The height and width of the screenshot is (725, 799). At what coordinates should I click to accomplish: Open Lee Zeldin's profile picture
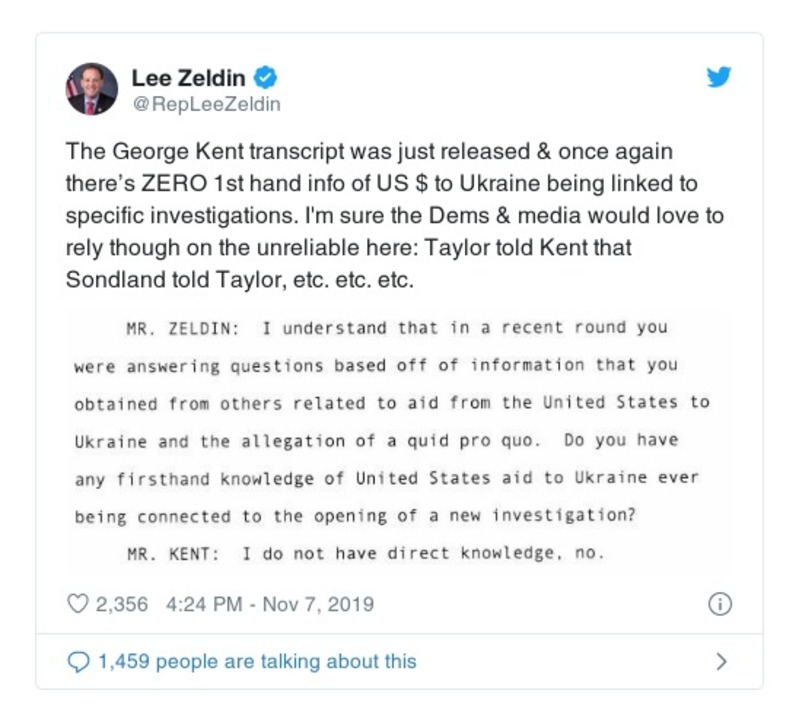click(x=92, y=89)
